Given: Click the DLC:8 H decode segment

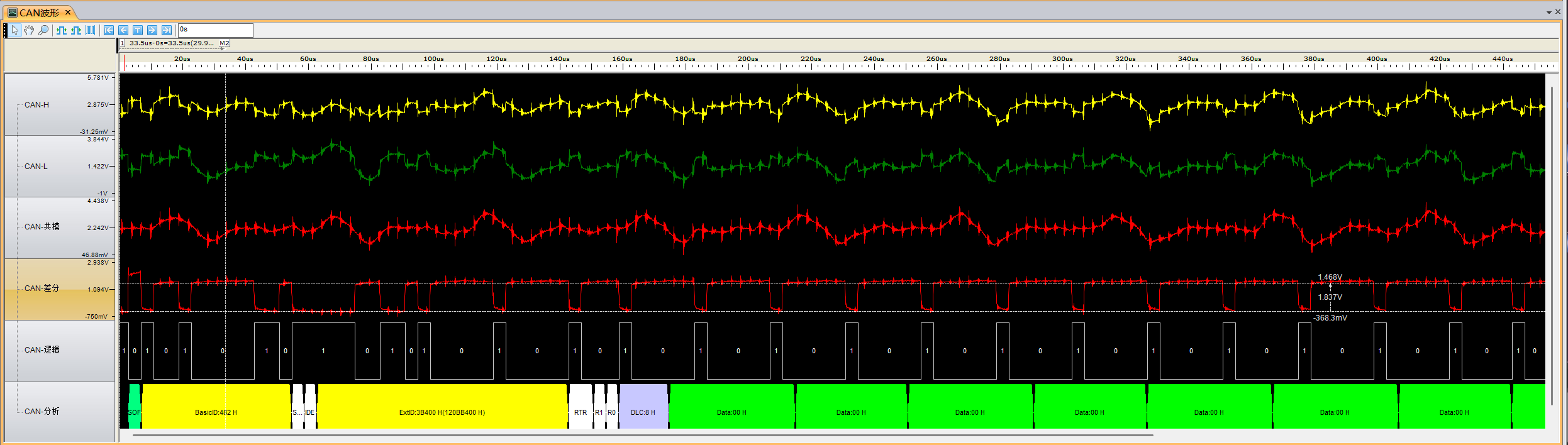Looking at the screenshot, I should (643, 407).
